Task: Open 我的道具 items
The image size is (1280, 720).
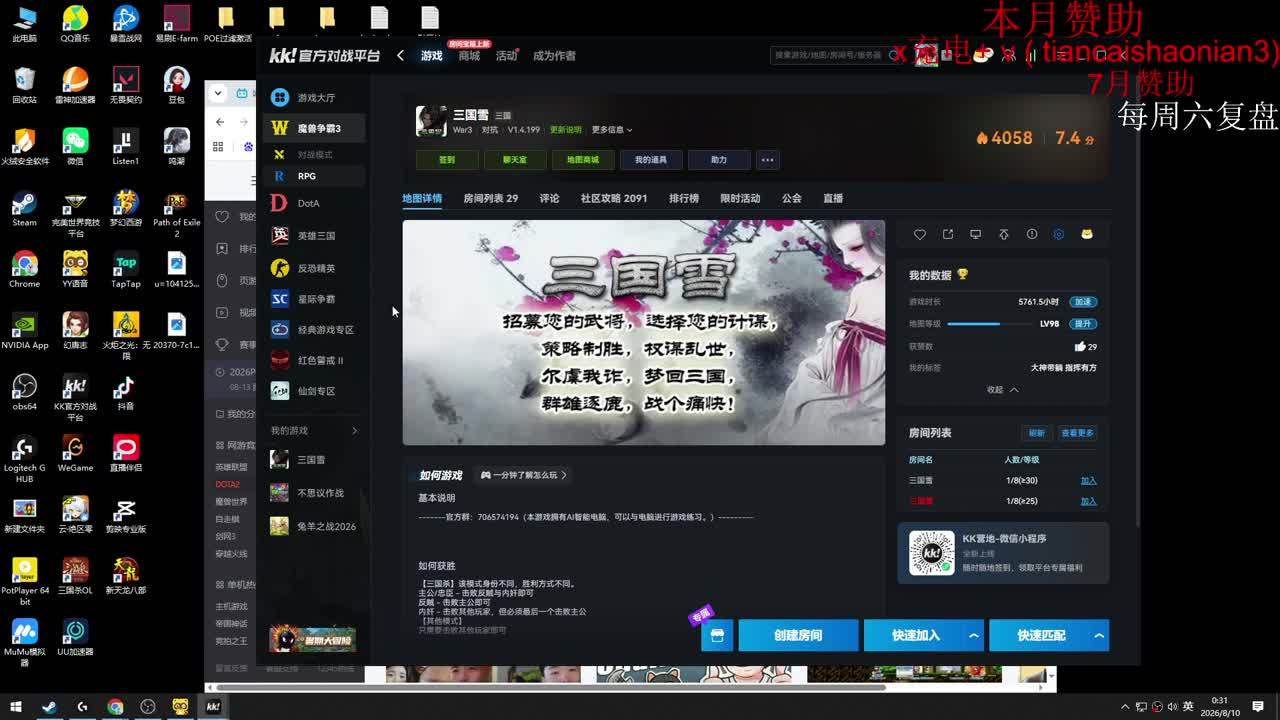Action: 650,160
